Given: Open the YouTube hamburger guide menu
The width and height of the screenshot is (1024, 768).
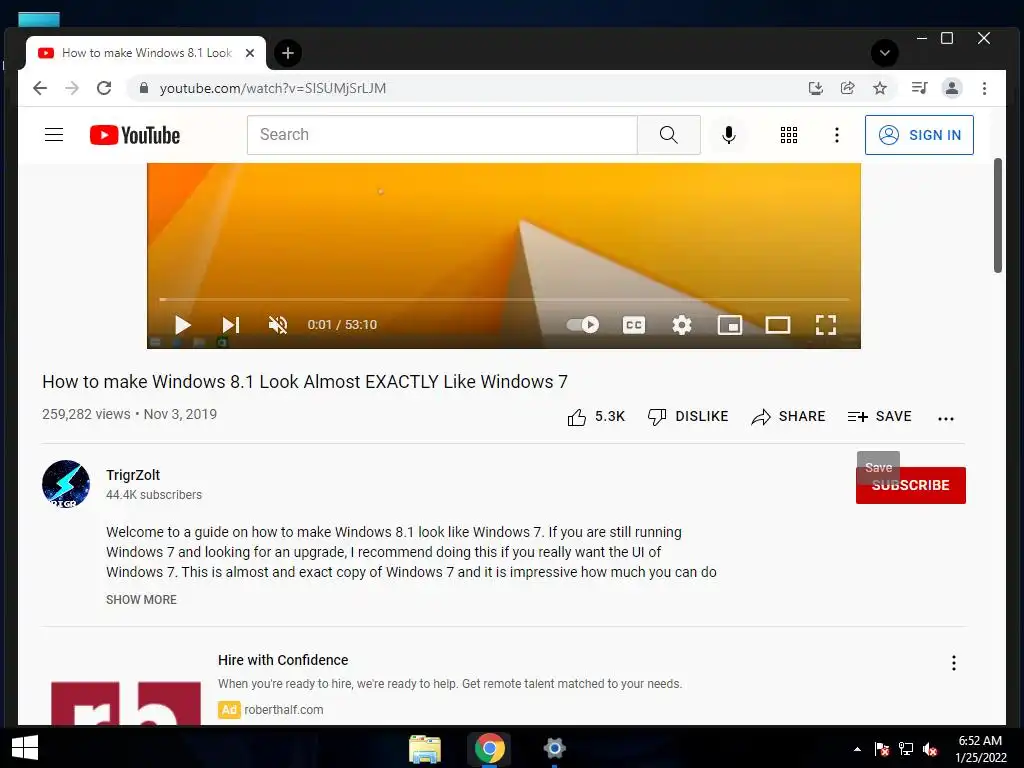Looking at the screenshot, I should 54,135.
